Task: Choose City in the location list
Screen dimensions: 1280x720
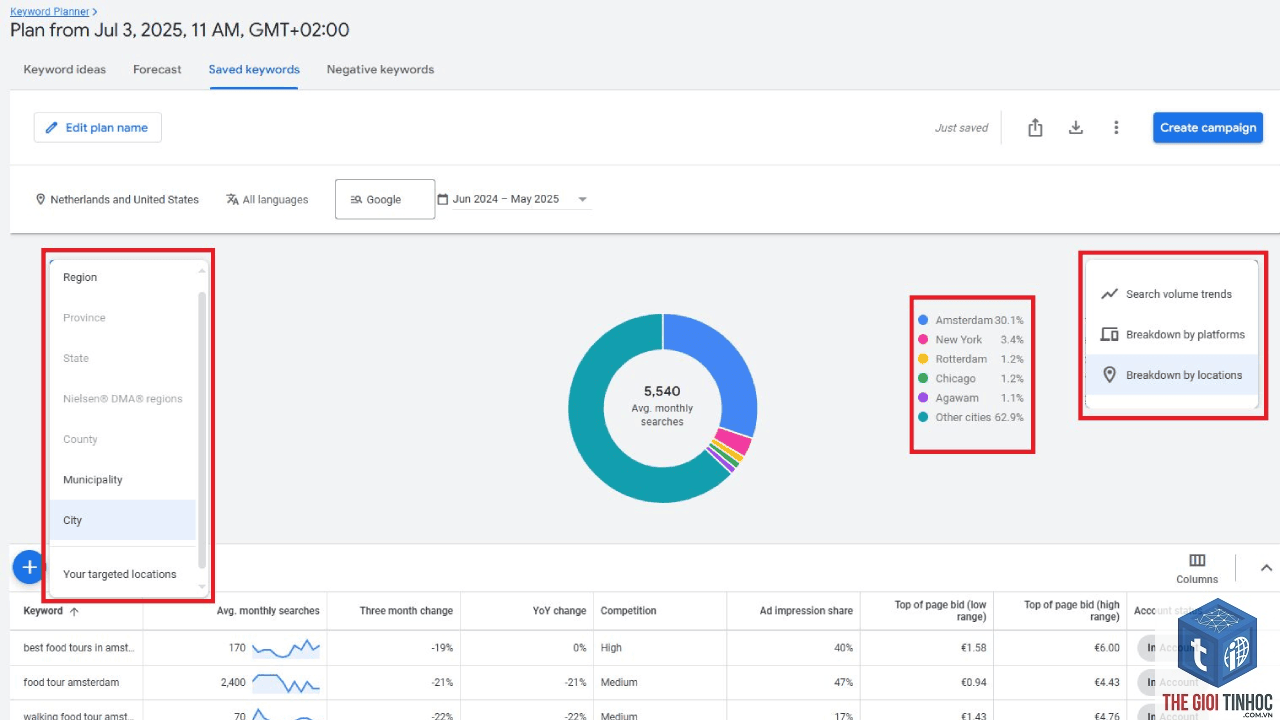Action: (122, 520)
